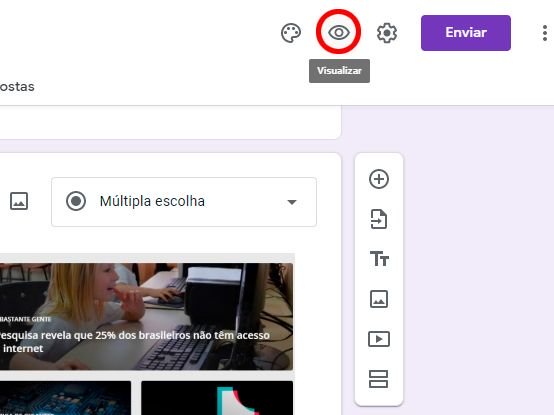554x415 pixels.
Task: Open the Múltipla escolha question type dropdown
Action: 184,202
